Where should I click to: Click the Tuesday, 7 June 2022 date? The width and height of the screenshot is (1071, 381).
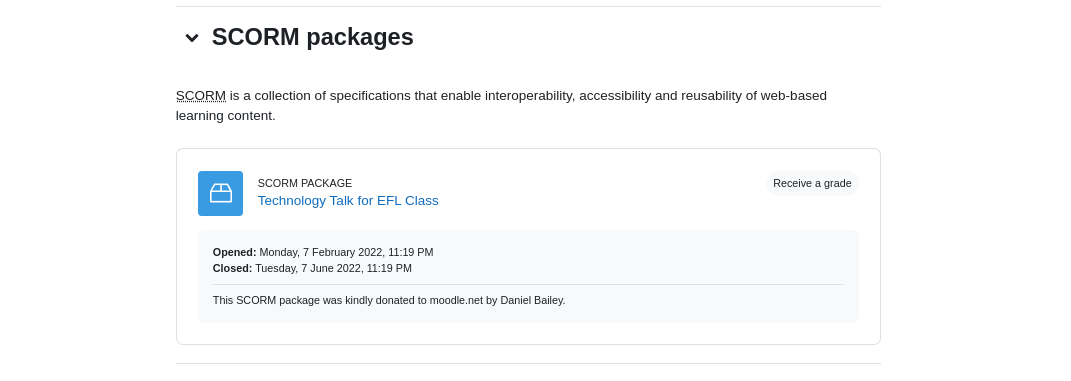[x=333, y=268]
